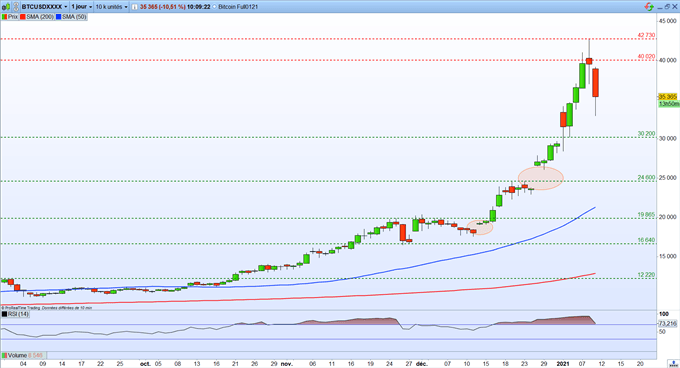Open the 'RSI (14)' indicator label
The height and width of the screenshot is (368, 680).
click(18, 314)
